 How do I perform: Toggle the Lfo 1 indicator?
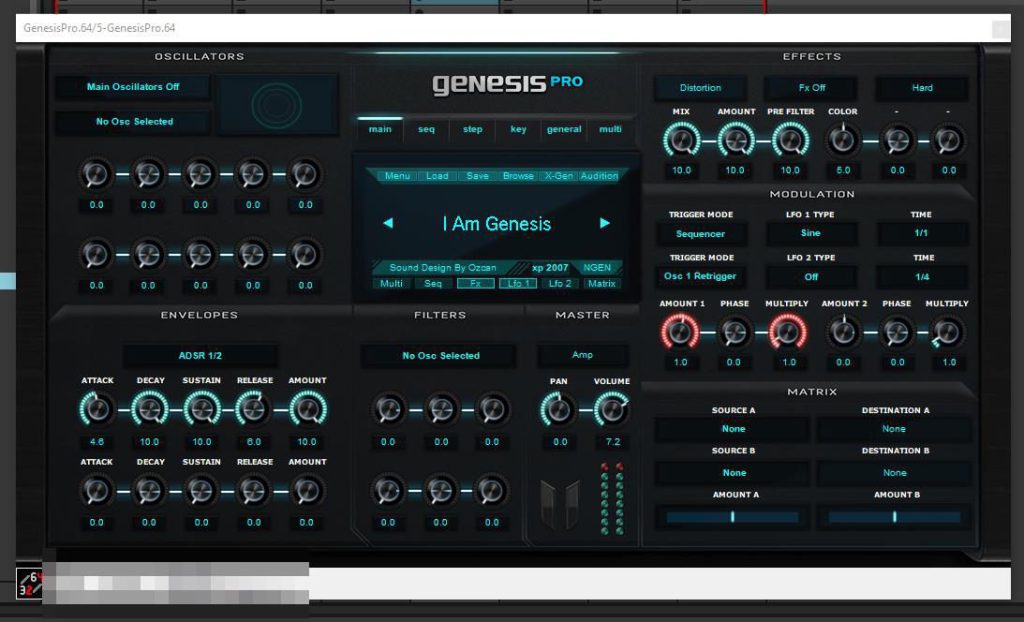click(x=518, y=284)
